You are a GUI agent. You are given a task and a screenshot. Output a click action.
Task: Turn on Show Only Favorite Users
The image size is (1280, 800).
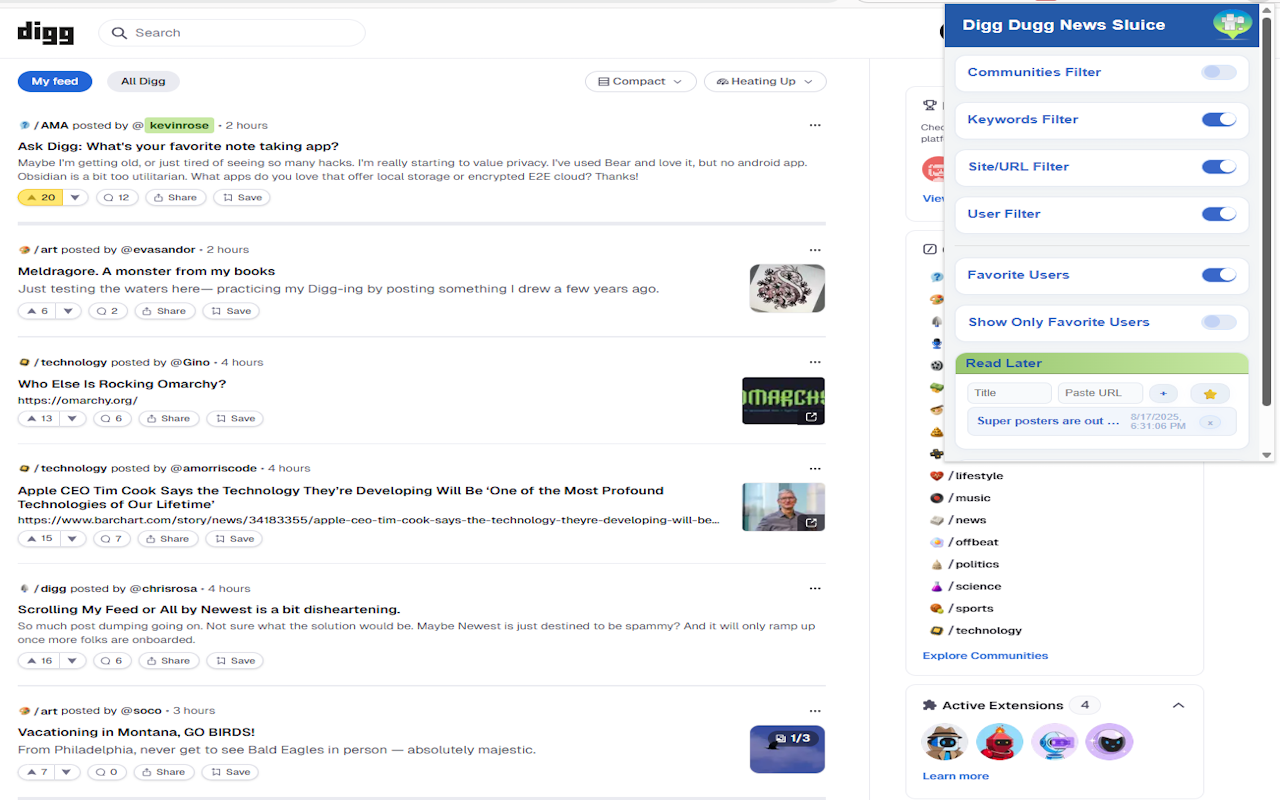[x=1218, y=322]
